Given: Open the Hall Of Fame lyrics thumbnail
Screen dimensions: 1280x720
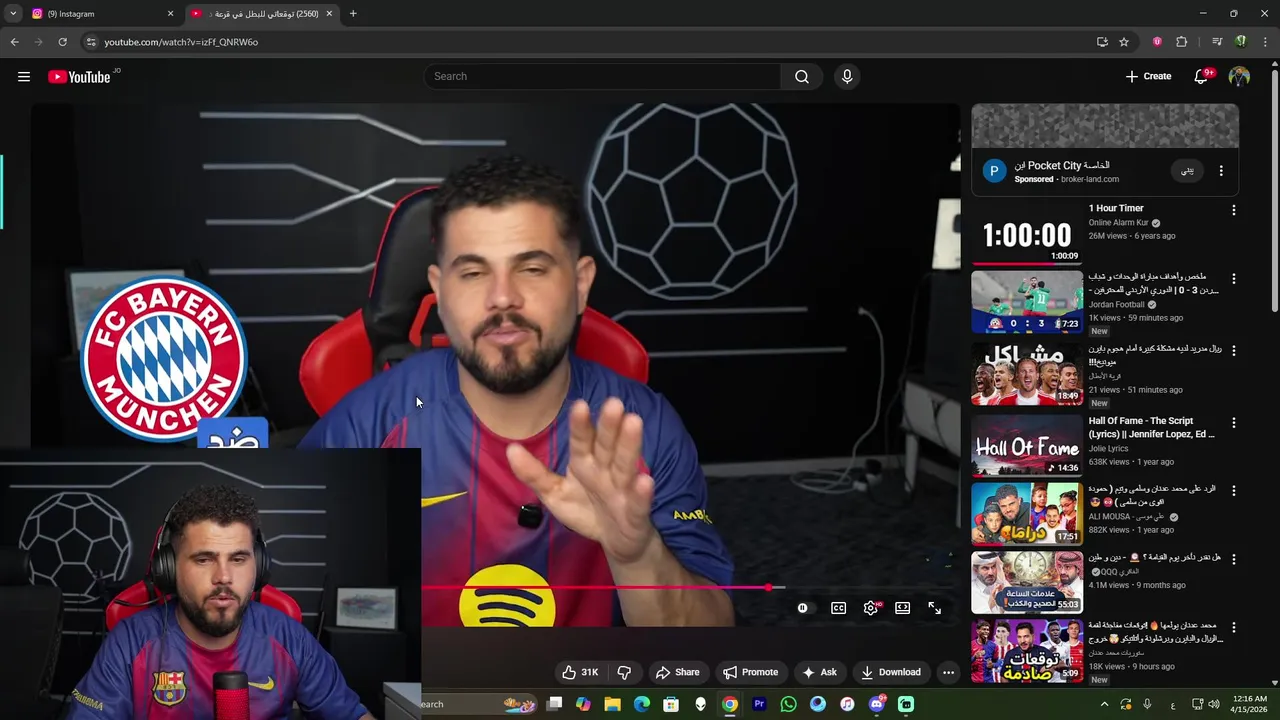Looking at the screenshot, I should click(1027, 445).
